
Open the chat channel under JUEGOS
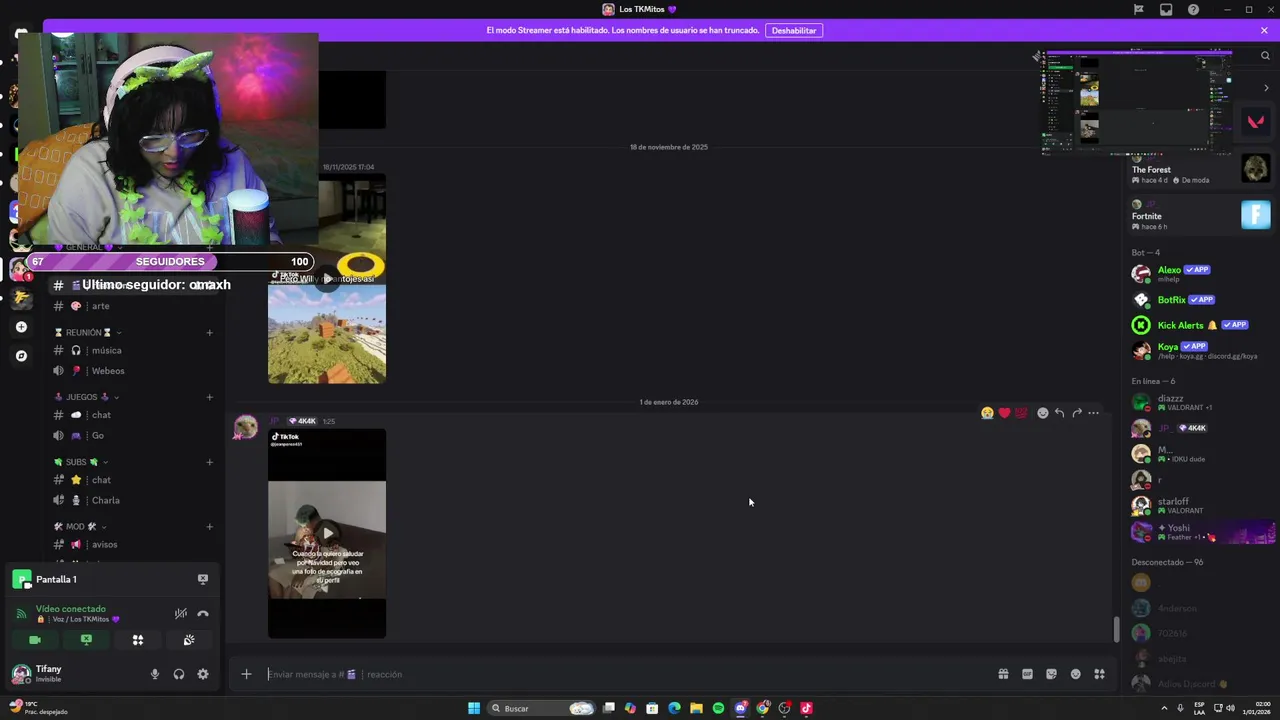(x=133, y=415)
